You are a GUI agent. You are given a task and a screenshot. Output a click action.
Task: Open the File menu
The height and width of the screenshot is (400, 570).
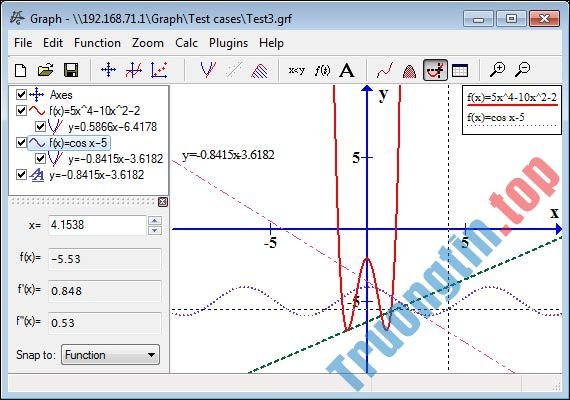click(x=23, y=43)
